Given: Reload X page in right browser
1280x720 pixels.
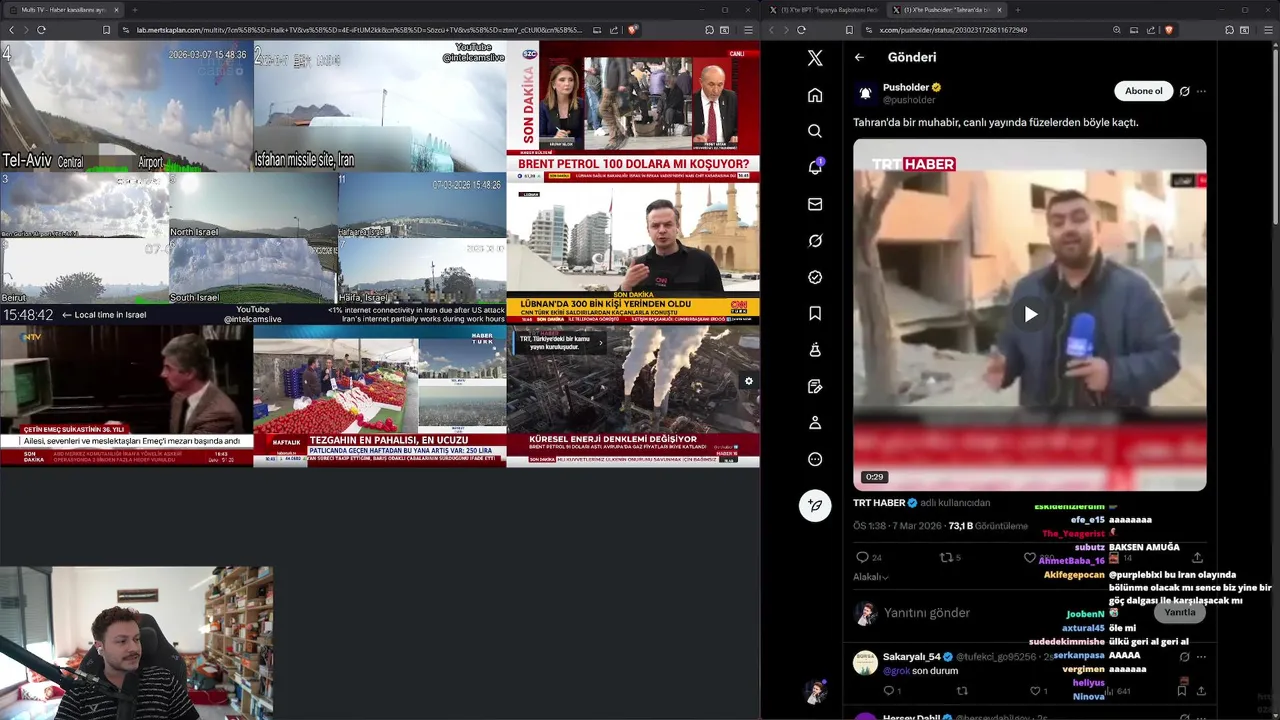Looking at the screenshot, I should tap(801, 30).
